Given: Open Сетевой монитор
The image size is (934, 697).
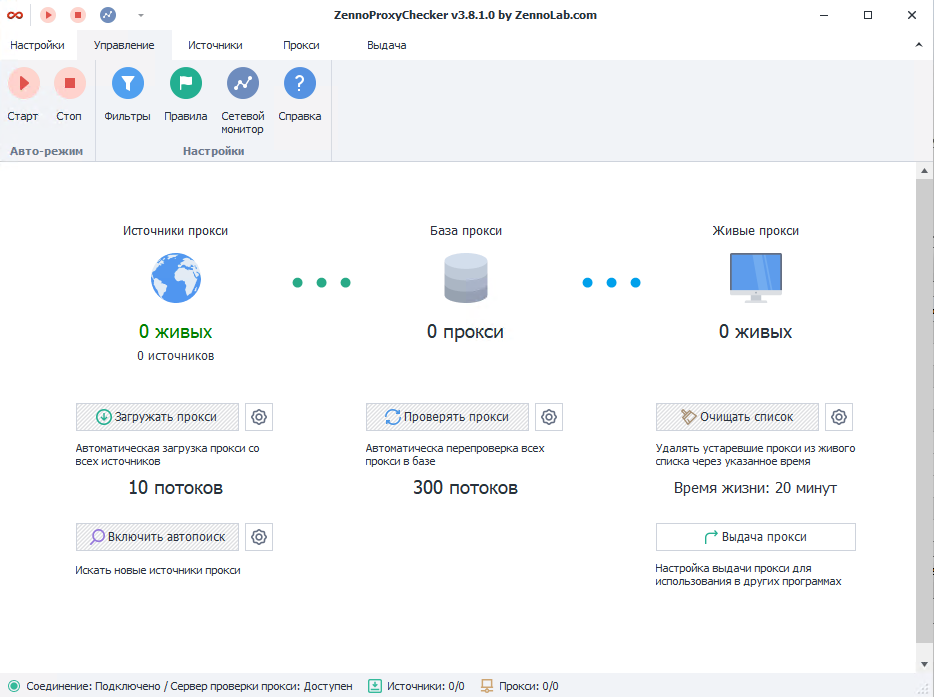Looking at the screenshot, I should (x=242, y=100).
